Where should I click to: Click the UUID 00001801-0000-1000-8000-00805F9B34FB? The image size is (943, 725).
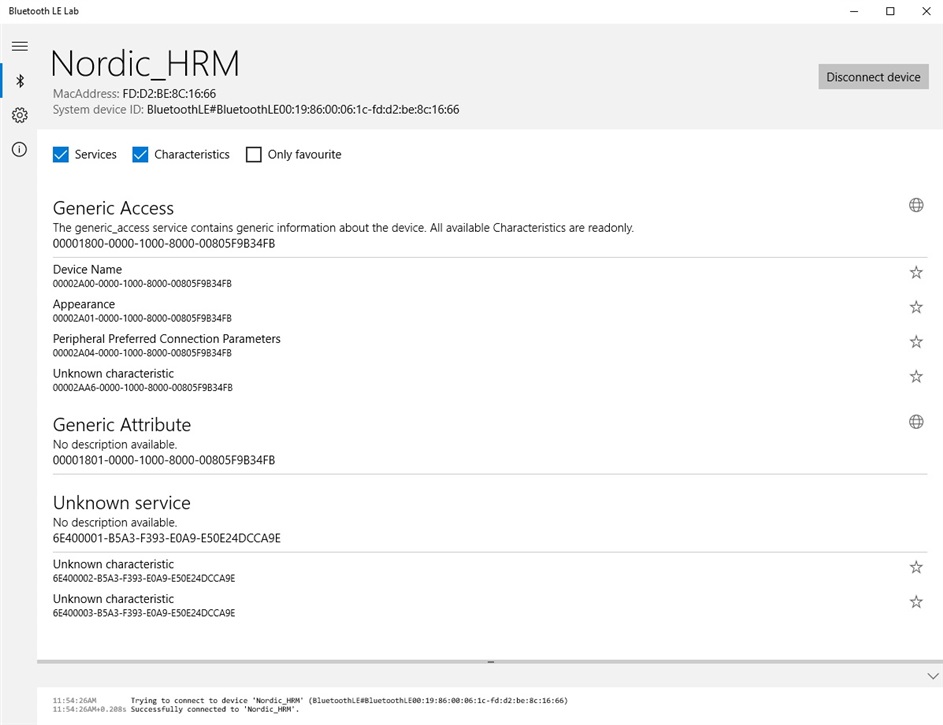point(164,460)
